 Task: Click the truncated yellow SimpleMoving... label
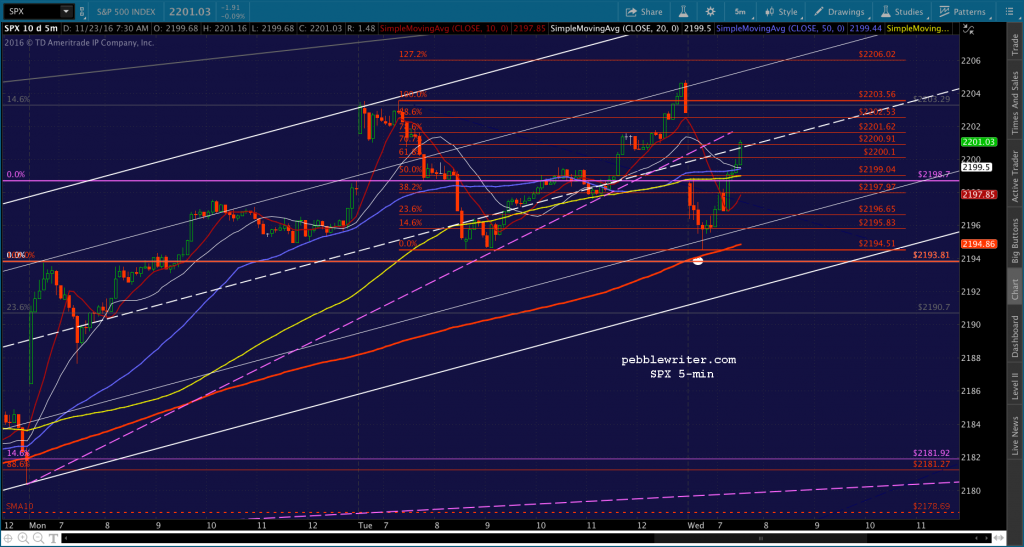(918, 29)
